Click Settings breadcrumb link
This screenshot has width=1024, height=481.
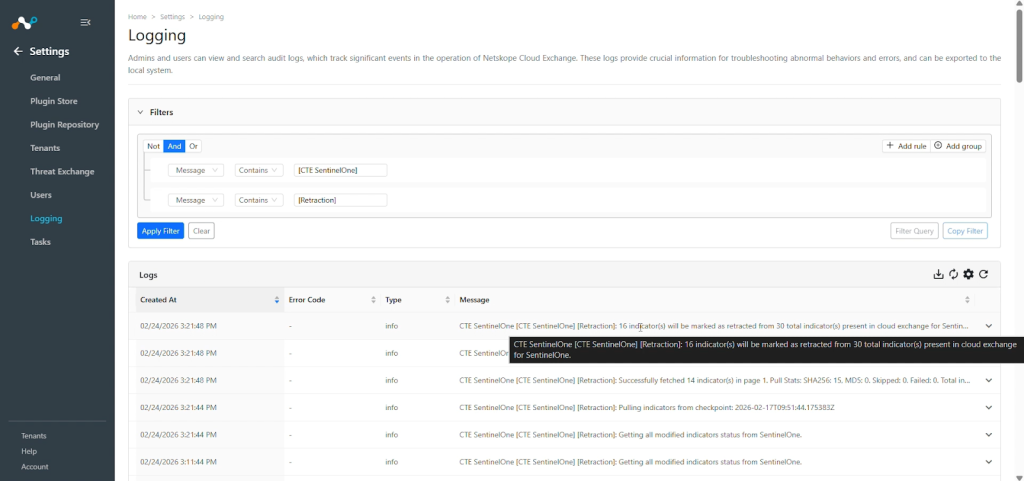(172, 17)
